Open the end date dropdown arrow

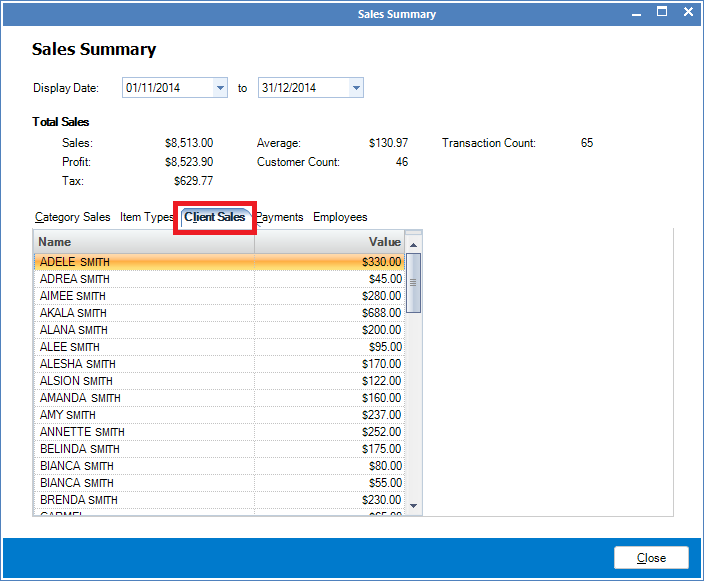coord(356,88)
